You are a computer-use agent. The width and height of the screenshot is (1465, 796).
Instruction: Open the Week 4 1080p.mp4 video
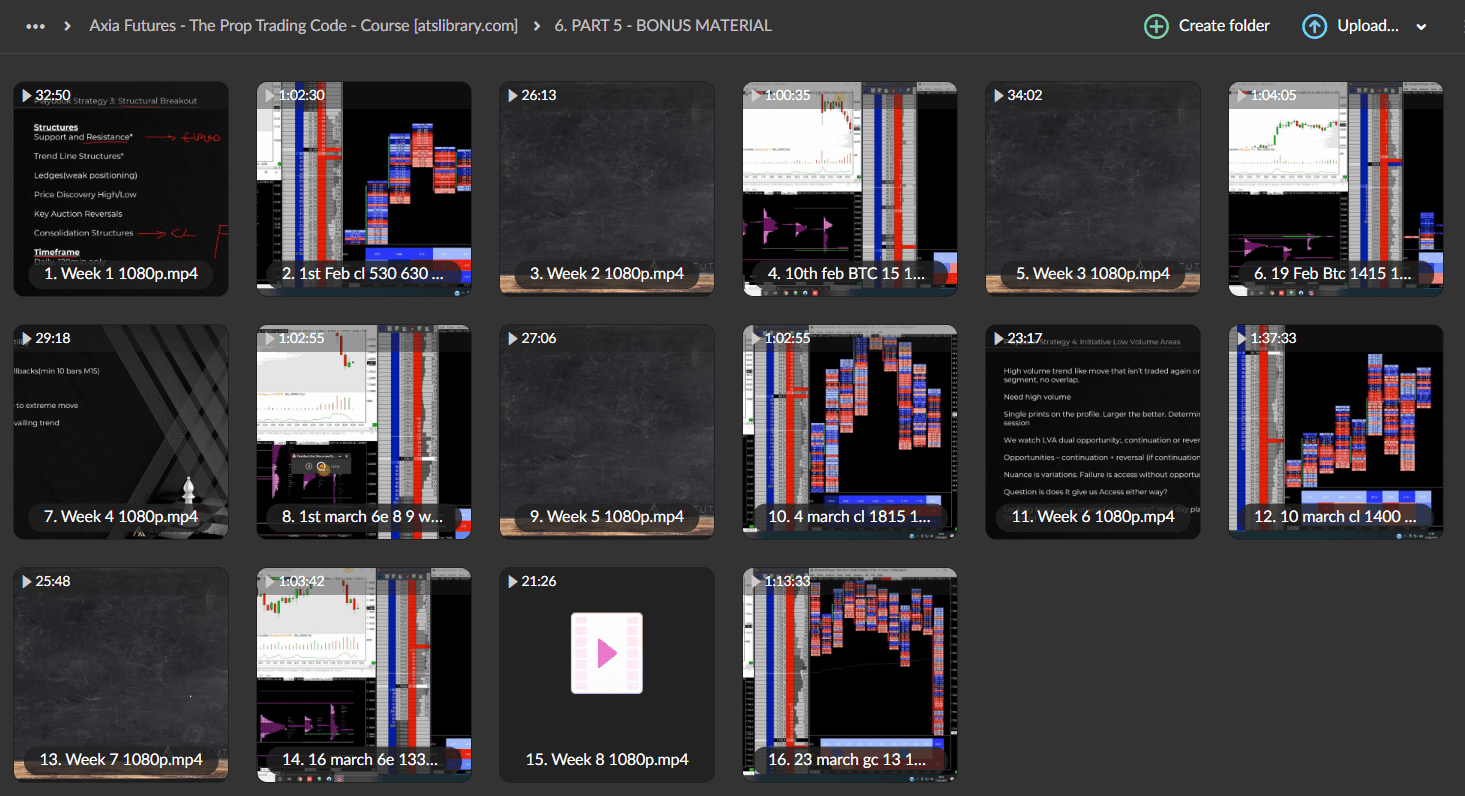[121, 431]
